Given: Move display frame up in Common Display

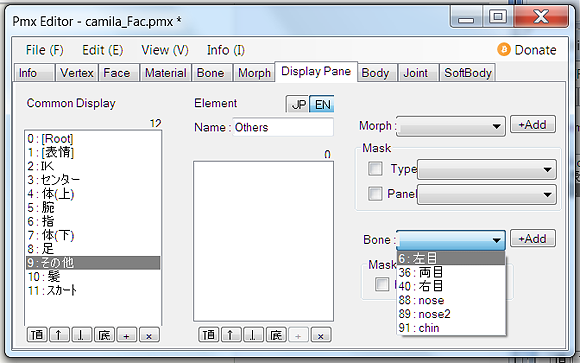Looking at the screenshot, I should tap(59, 335).
